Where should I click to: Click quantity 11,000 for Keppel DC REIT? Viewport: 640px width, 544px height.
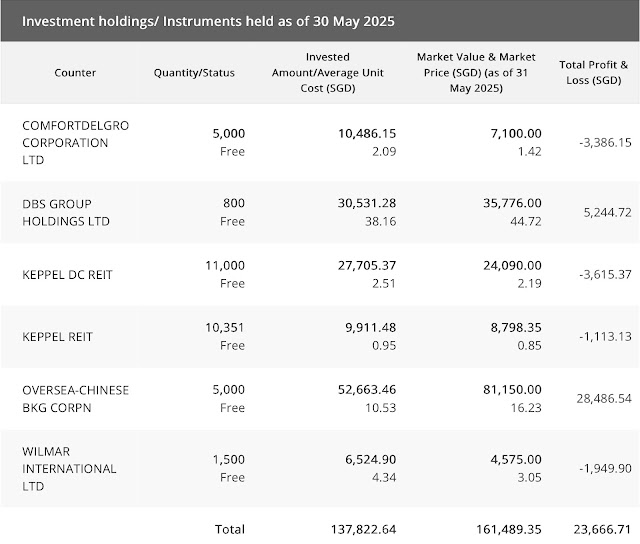coord(225,265)
